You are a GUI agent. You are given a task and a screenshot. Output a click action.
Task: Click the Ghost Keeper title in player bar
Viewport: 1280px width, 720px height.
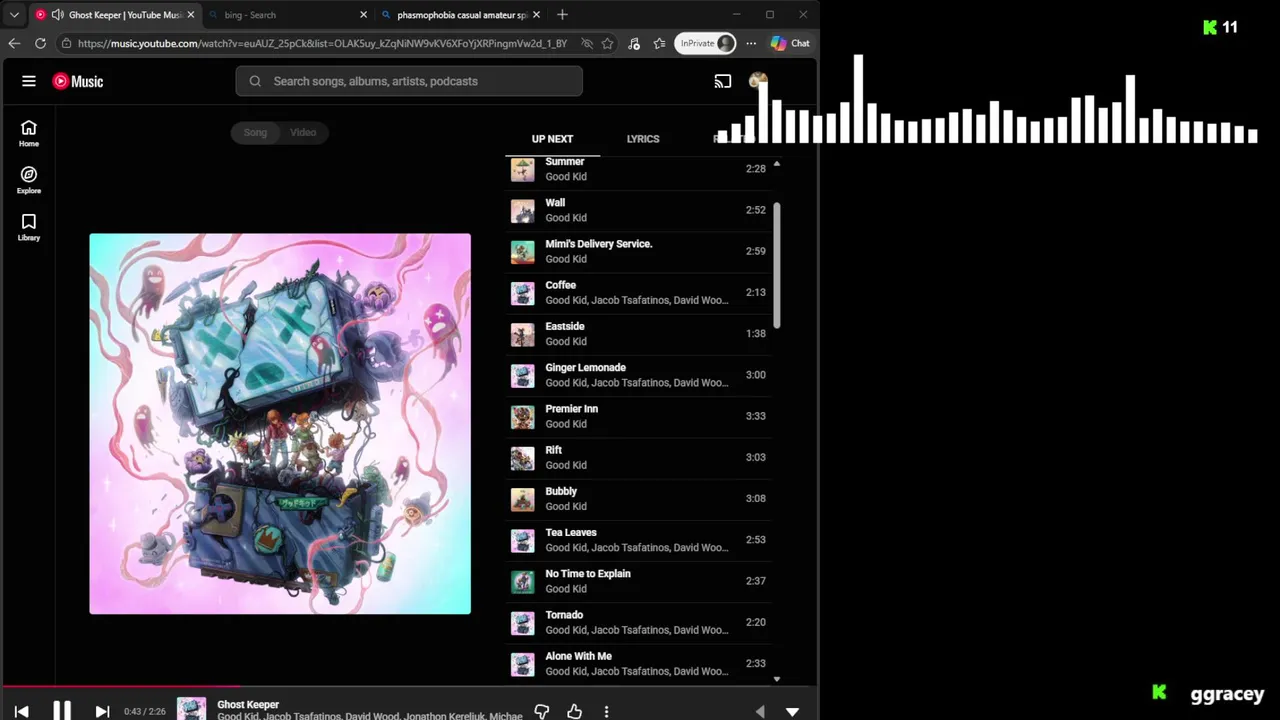click(x=248, y=704)
